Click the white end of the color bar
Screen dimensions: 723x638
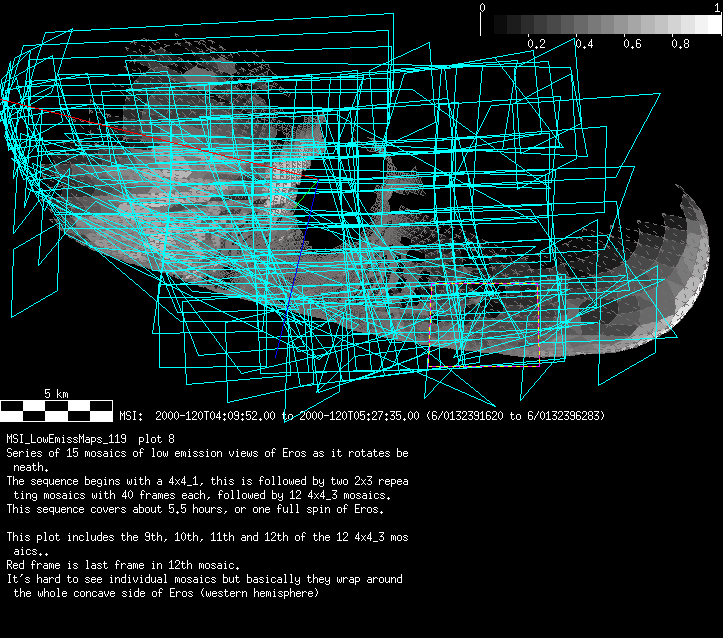pos(712,25)
